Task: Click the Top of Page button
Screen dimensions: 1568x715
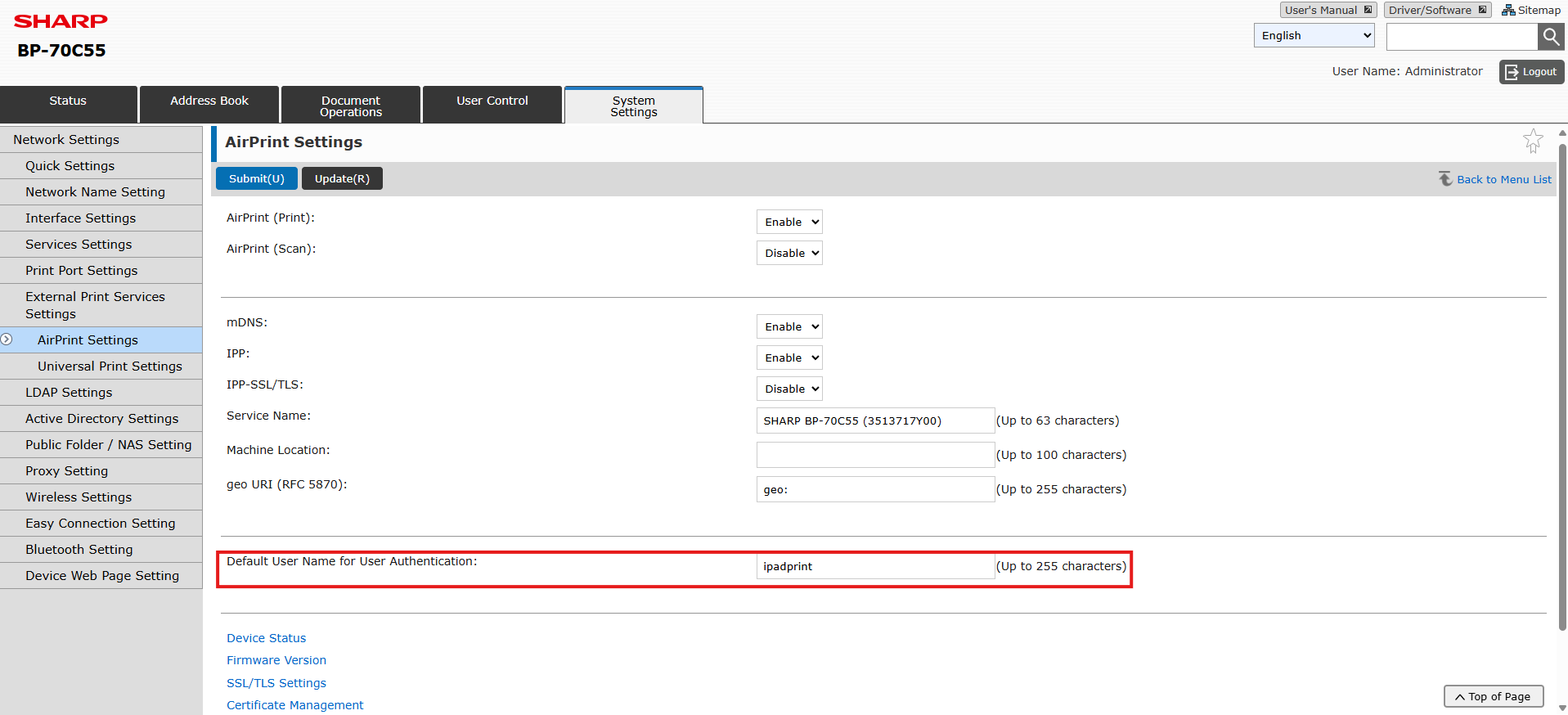Action: 1494,696
